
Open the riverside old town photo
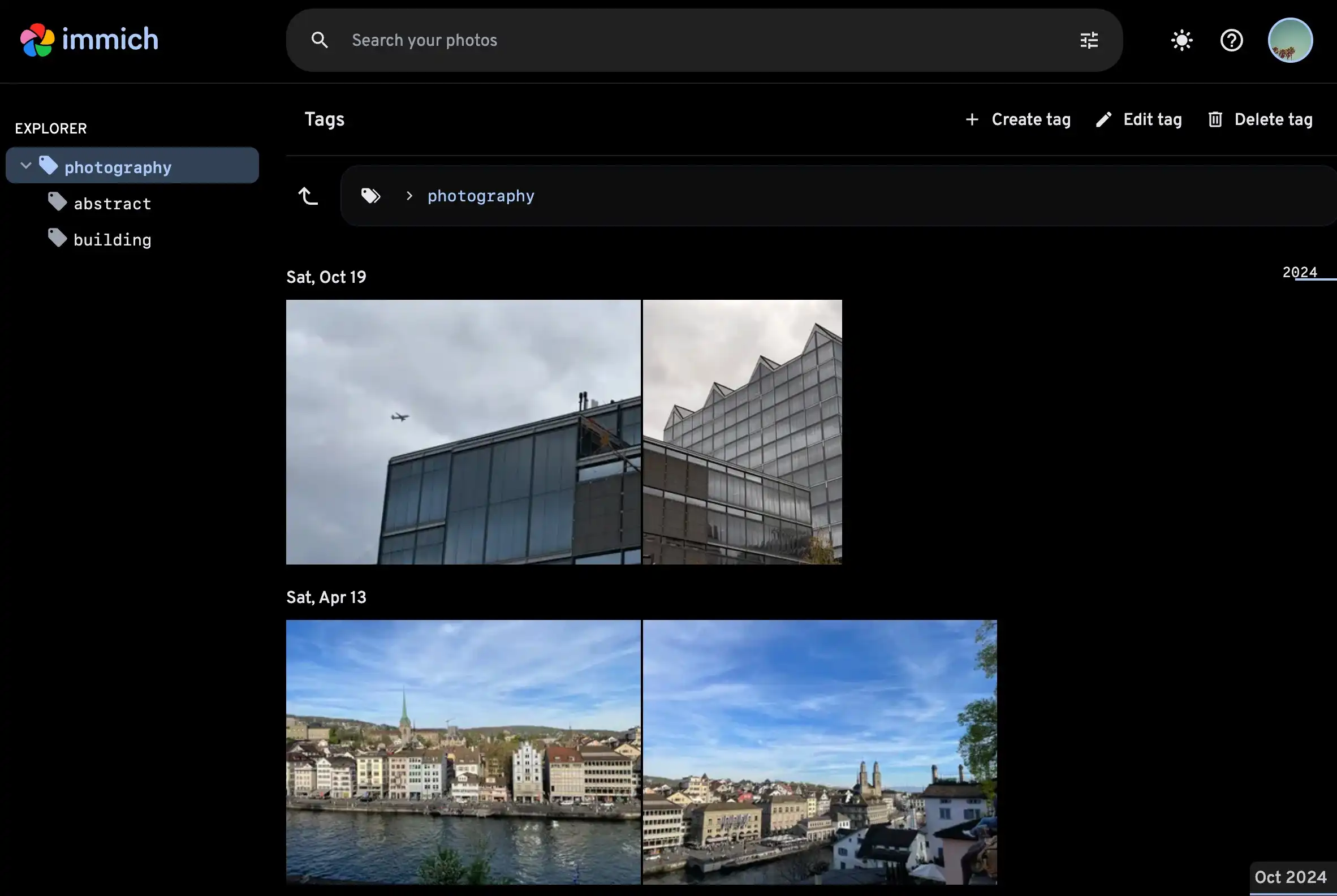coord(463,752)
